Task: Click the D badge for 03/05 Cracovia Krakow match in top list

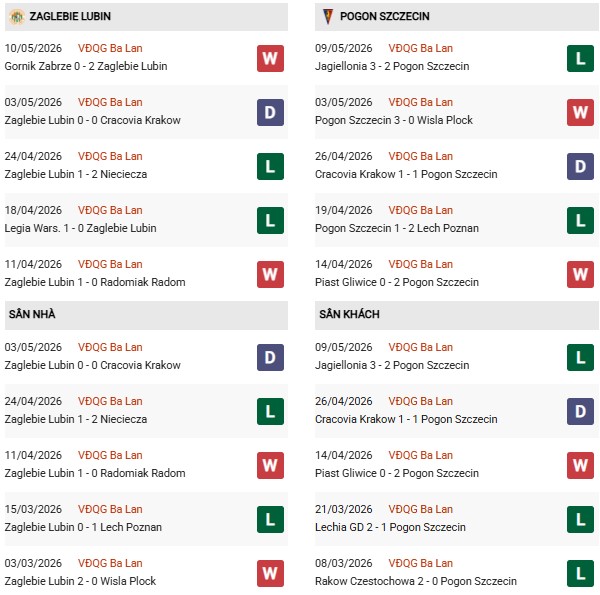Action: [270, 112]
